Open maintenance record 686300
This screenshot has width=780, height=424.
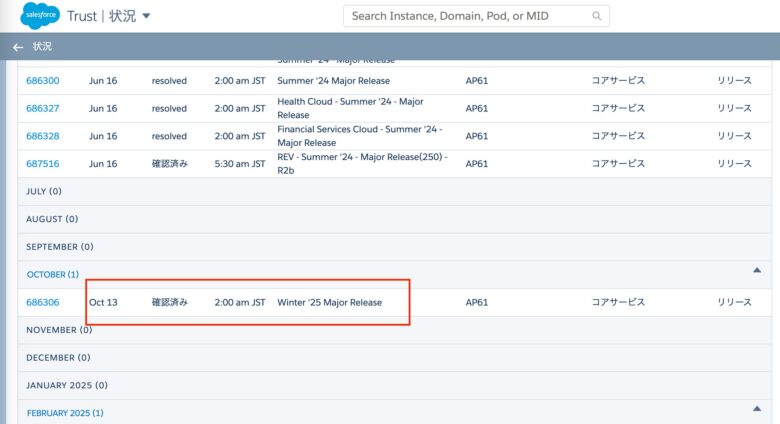click(43, 81)
